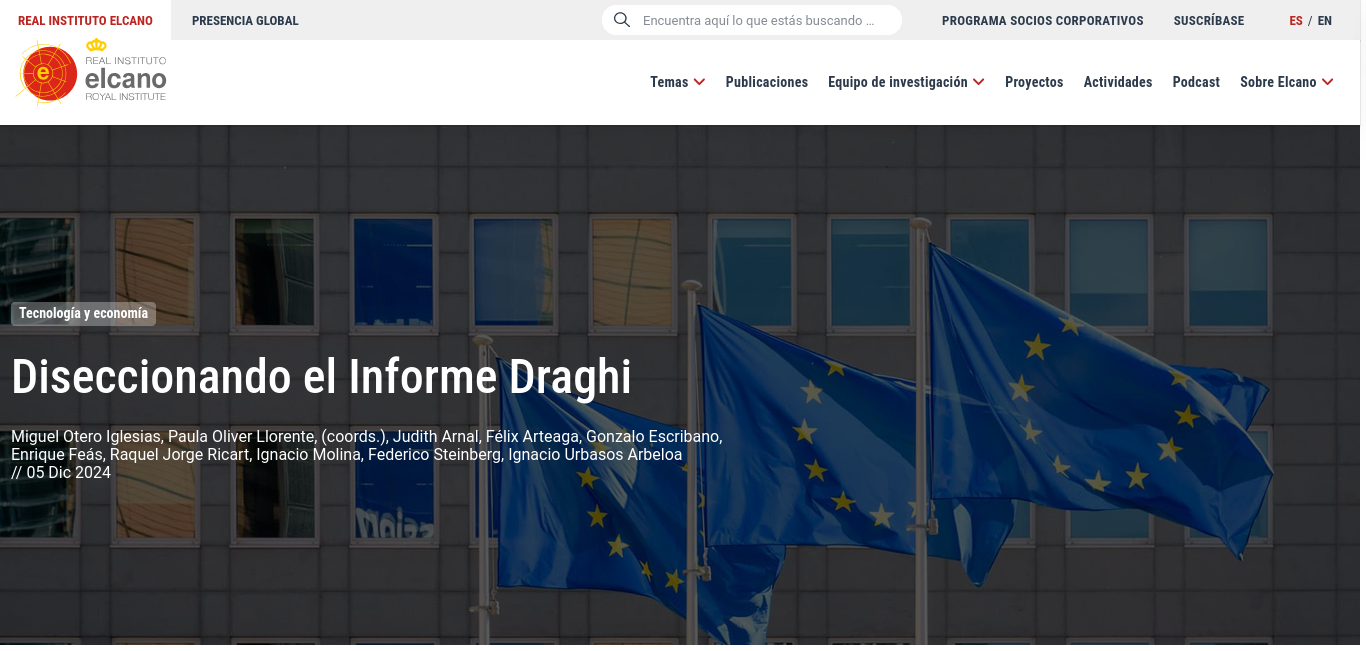Click the author name Ignacio Urbasos Arbeloa

coord(595,454)
